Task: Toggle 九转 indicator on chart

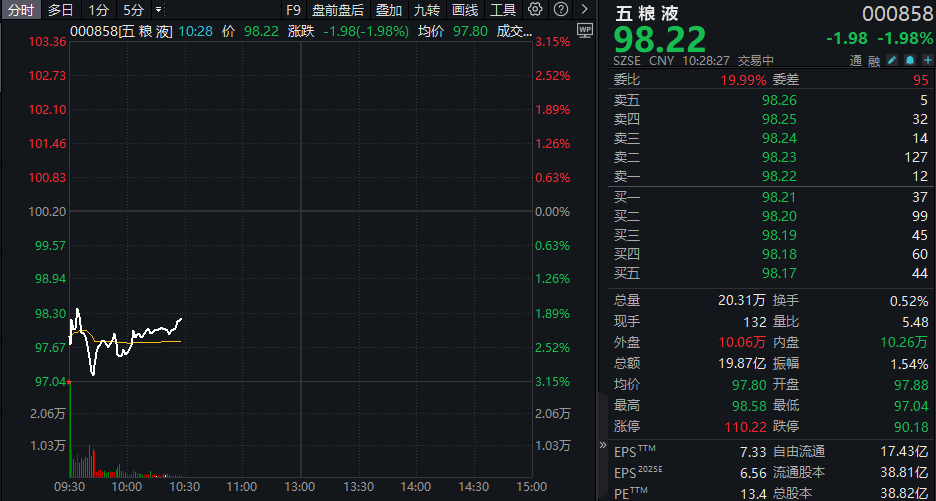Action: 427,10
